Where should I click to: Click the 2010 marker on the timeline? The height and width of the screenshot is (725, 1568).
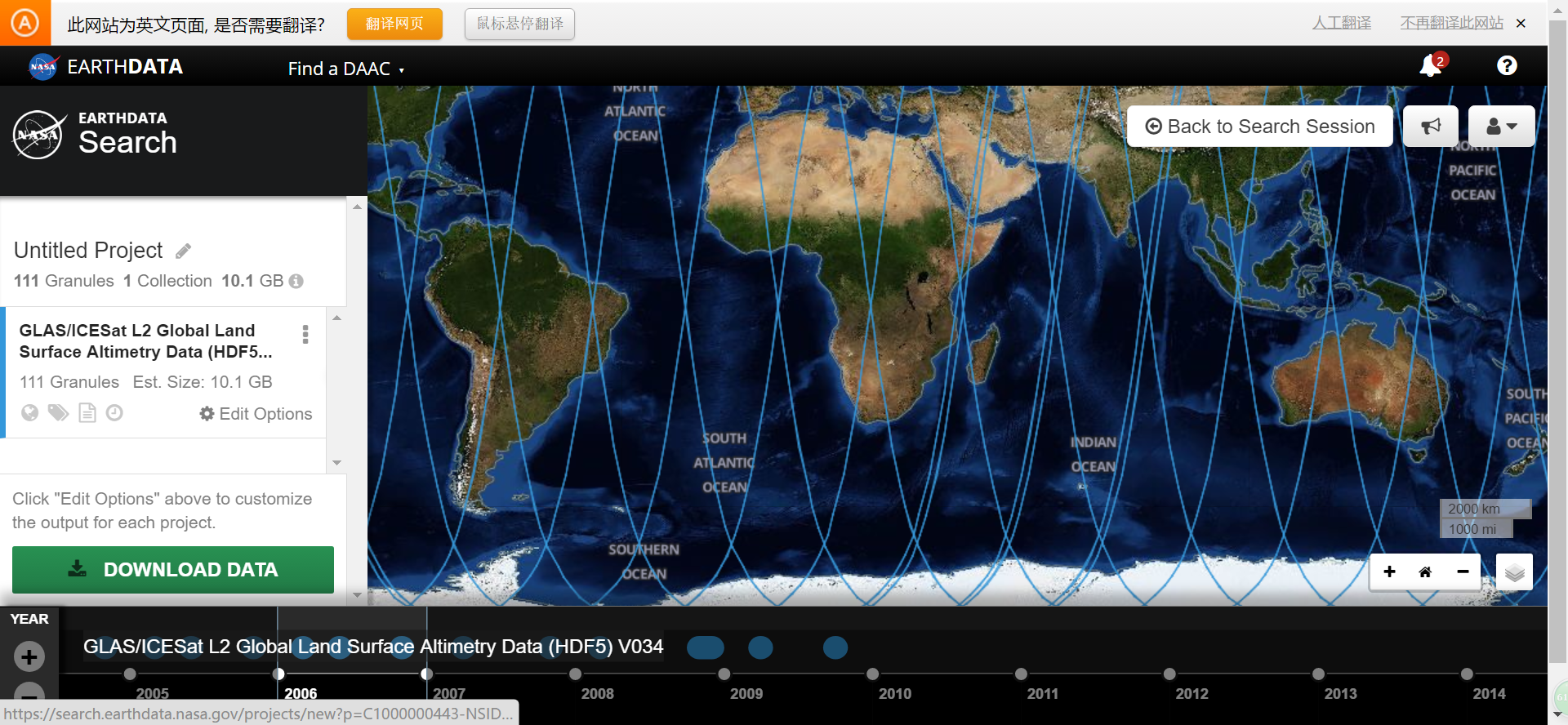[x=872, y=674]
